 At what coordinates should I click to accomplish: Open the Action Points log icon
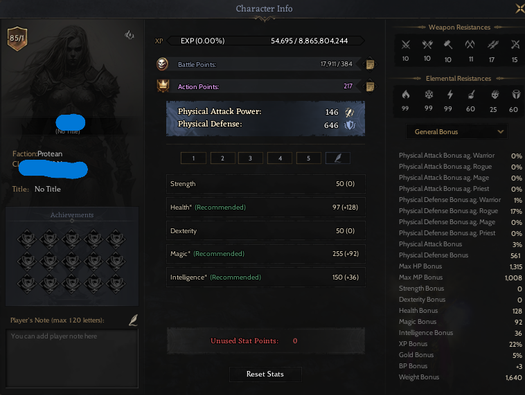pos(370,86)
